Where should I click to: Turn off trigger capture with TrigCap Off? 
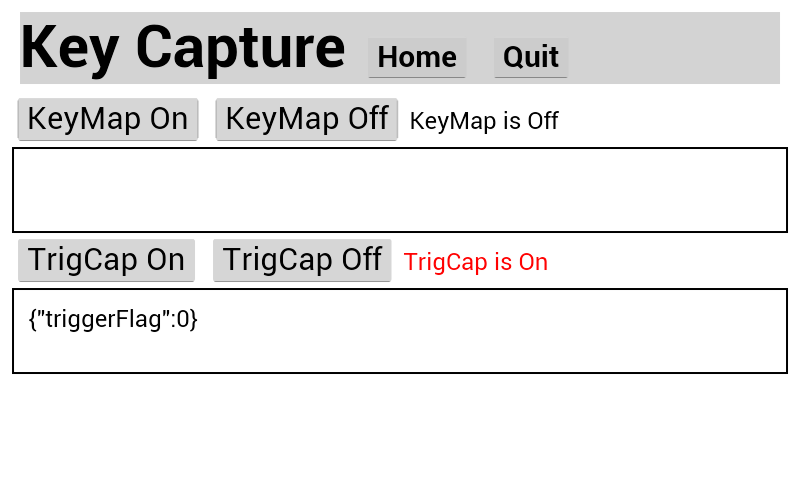[x=302, y=260]
